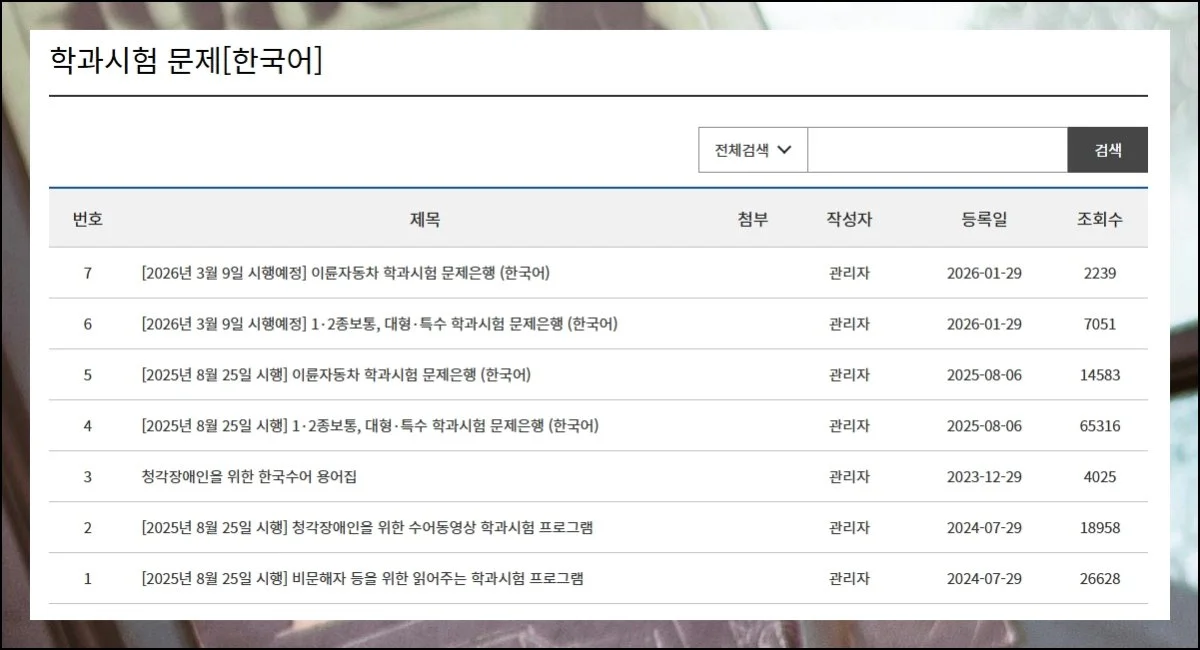Click the 학과시험 문제[한국어] page heading
Image resolution: width=1200 pixels, height=650 pixels.
click(x=186, y=61)
